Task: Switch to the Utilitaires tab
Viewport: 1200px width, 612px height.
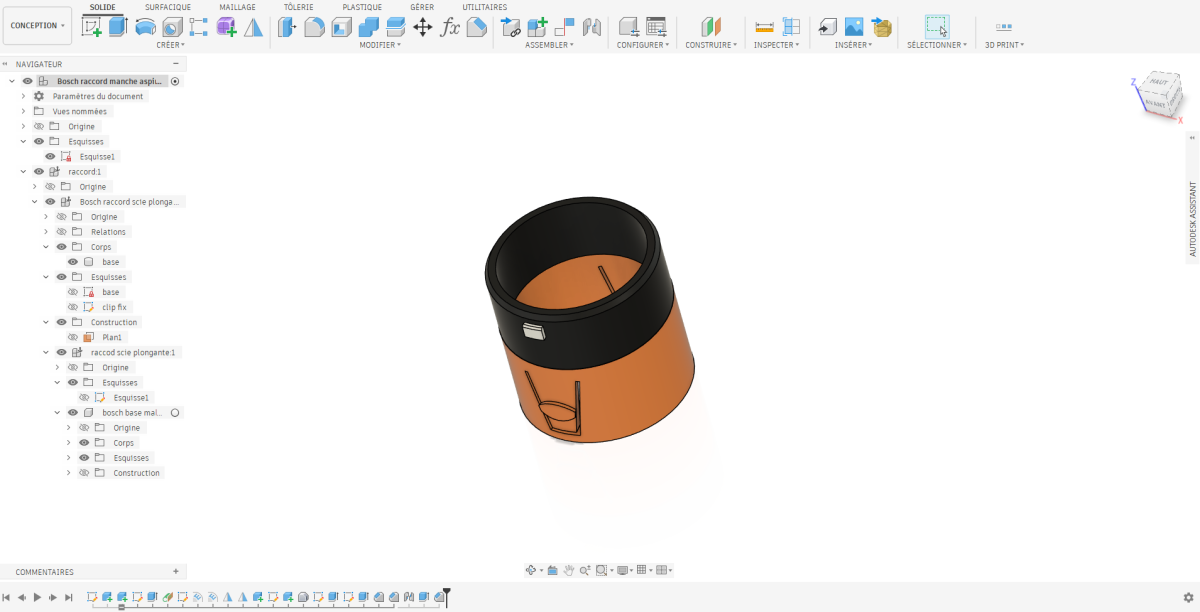Action: click(x=484, y=7)
